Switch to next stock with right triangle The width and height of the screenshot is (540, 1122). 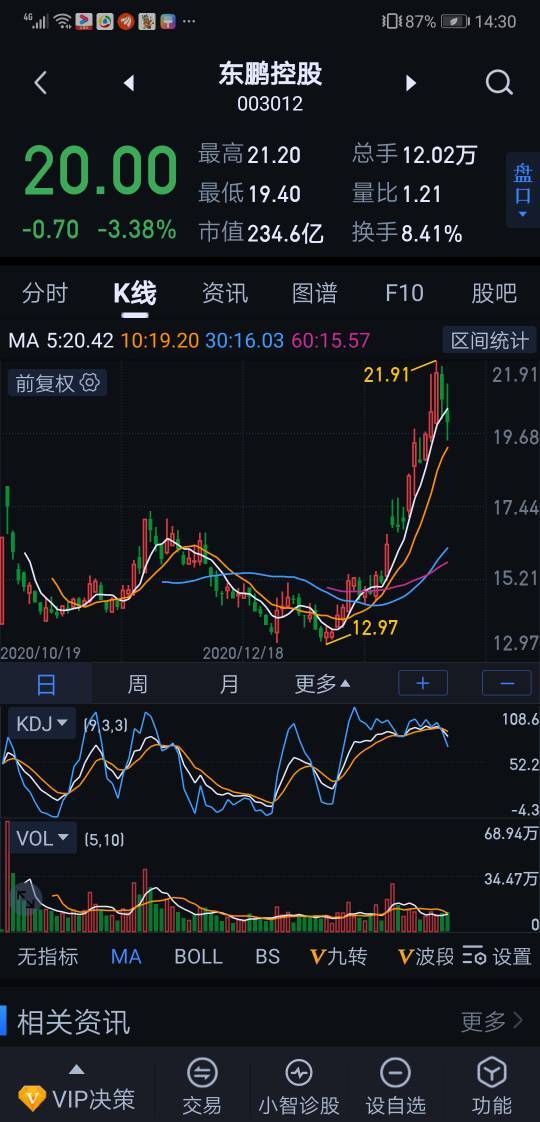(411, 84)
